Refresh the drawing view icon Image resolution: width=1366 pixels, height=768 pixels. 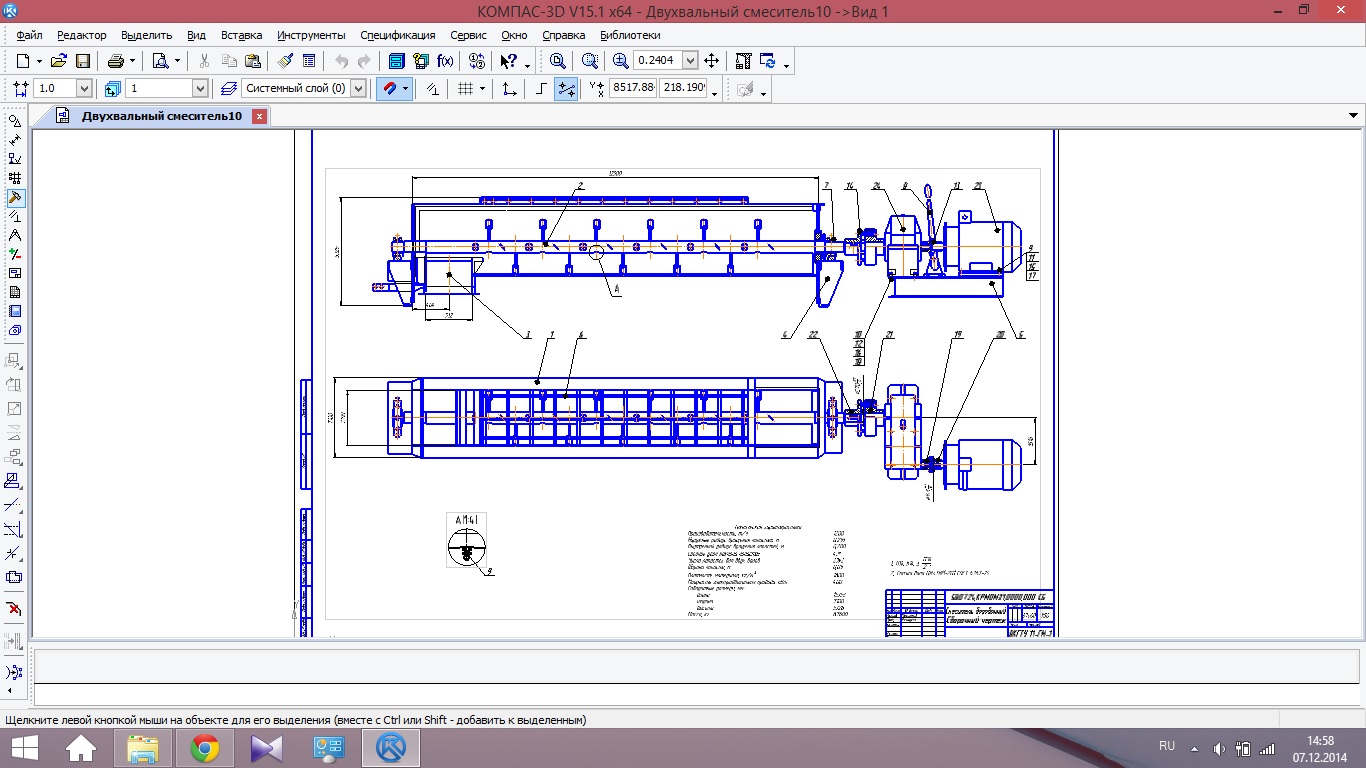pyautogui.click(x=768, y=61)
